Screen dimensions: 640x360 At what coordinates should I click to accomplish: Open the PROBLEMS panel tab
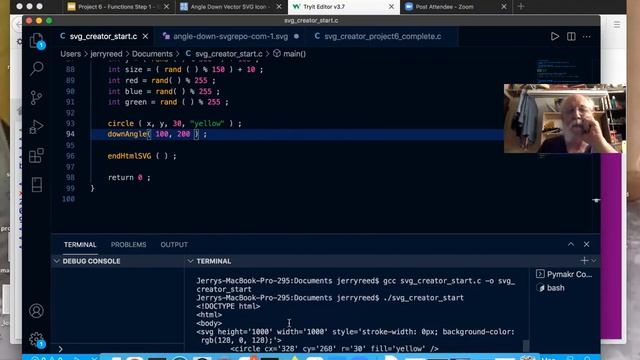tap(128, 244)
